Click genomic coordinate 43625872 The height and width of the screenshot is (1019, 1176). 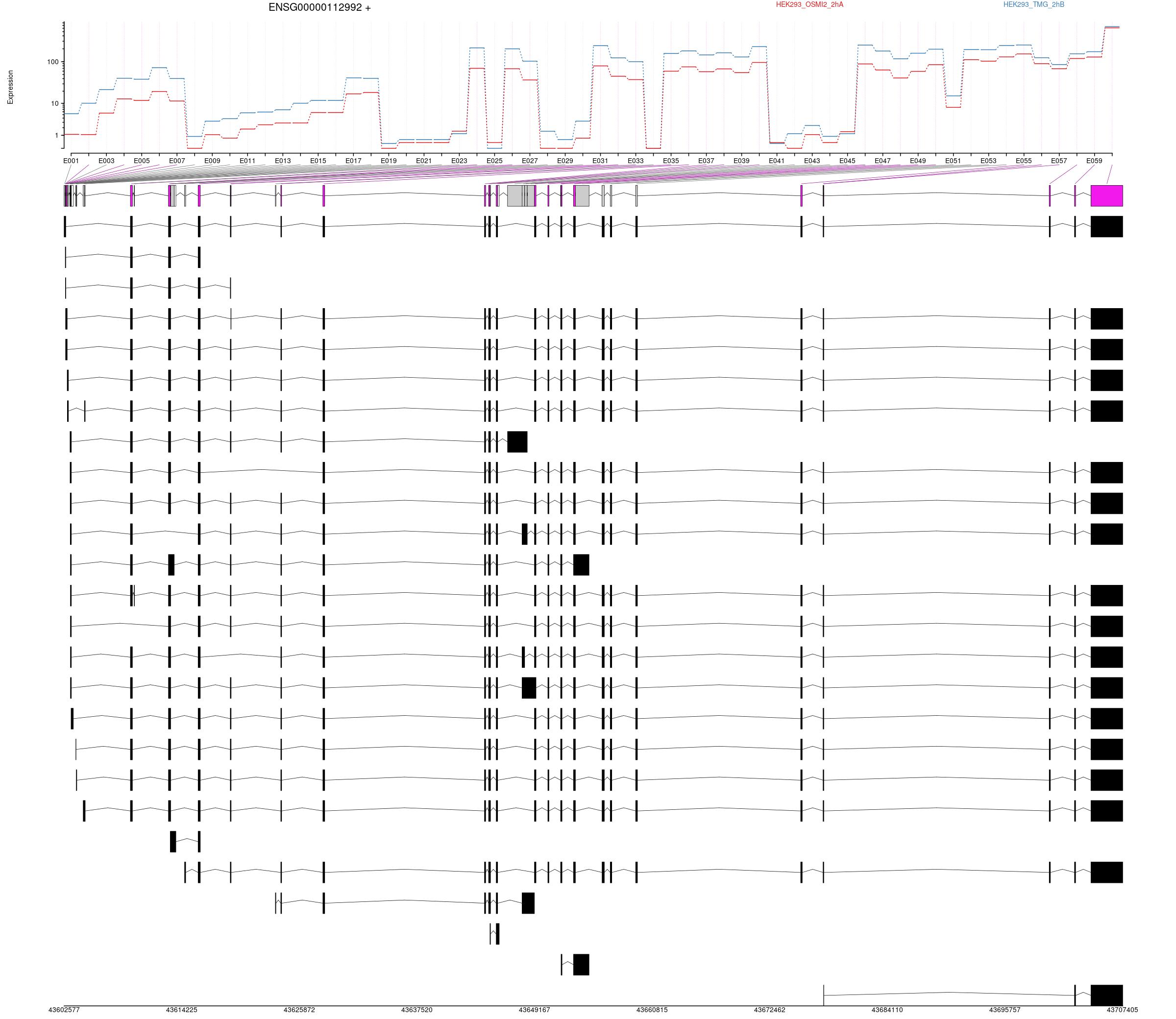pyautogui.click(x=299, y=1010)
